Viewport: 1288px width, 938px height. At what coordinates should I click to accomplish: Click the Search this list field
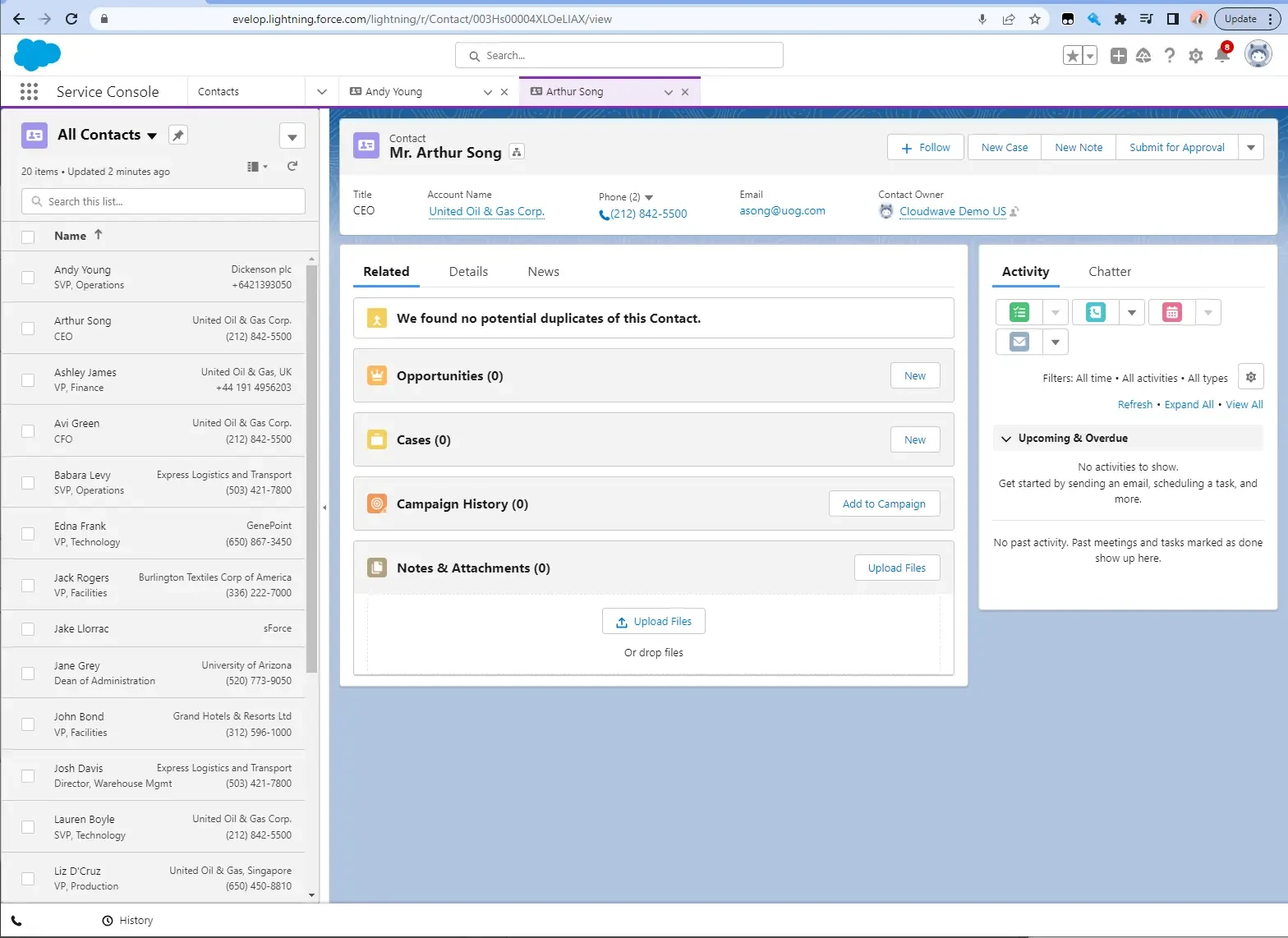pos(164,201)
